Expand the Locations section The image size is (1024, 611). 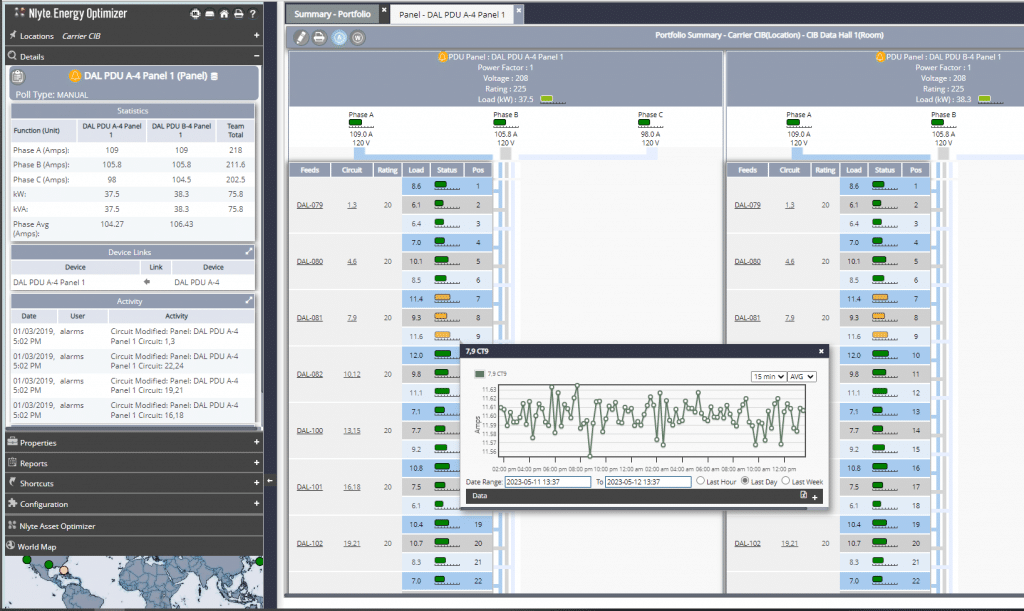256,35
